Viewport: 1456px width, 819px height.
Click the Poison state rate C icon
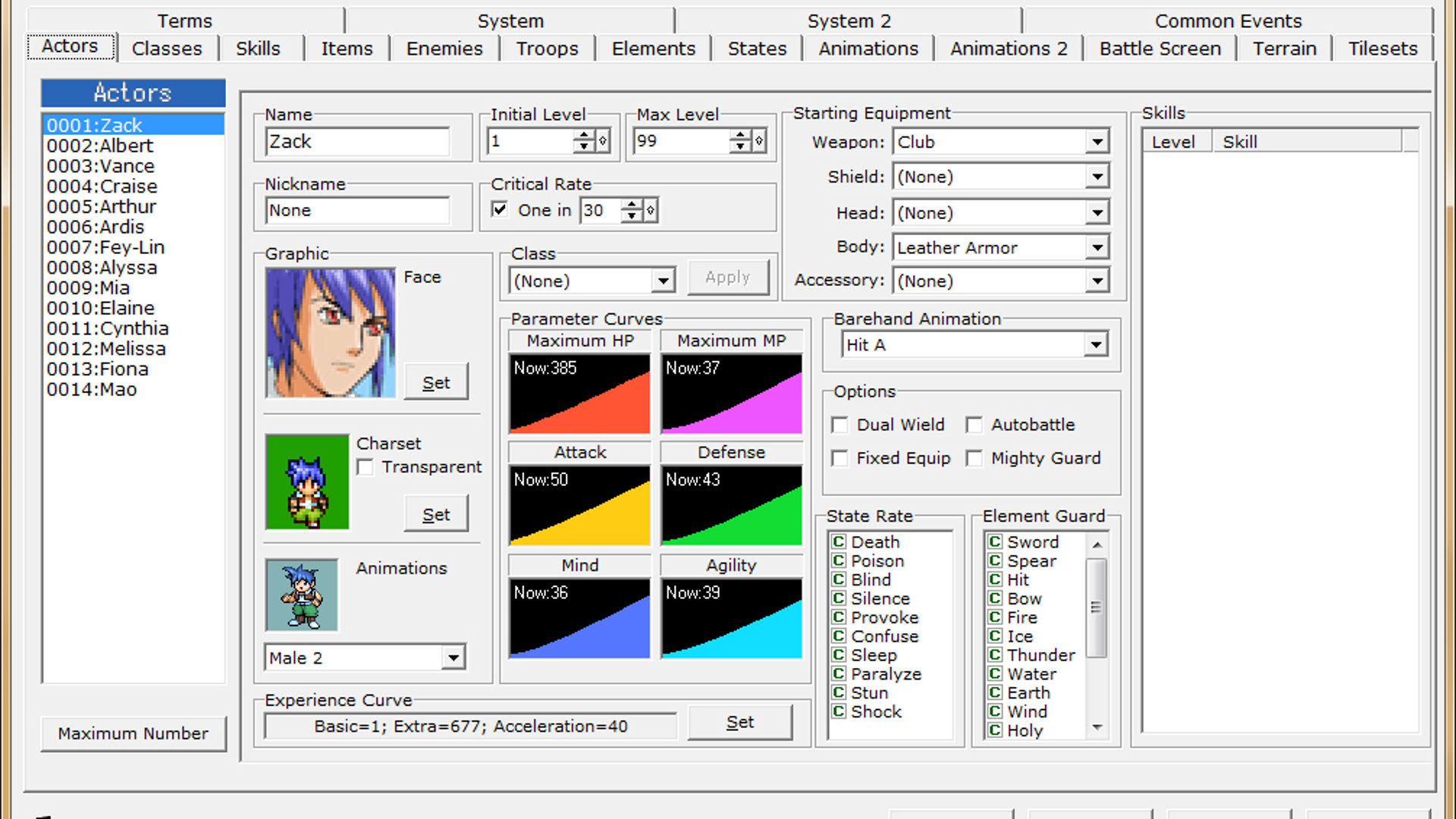click(x=838, y=560)
